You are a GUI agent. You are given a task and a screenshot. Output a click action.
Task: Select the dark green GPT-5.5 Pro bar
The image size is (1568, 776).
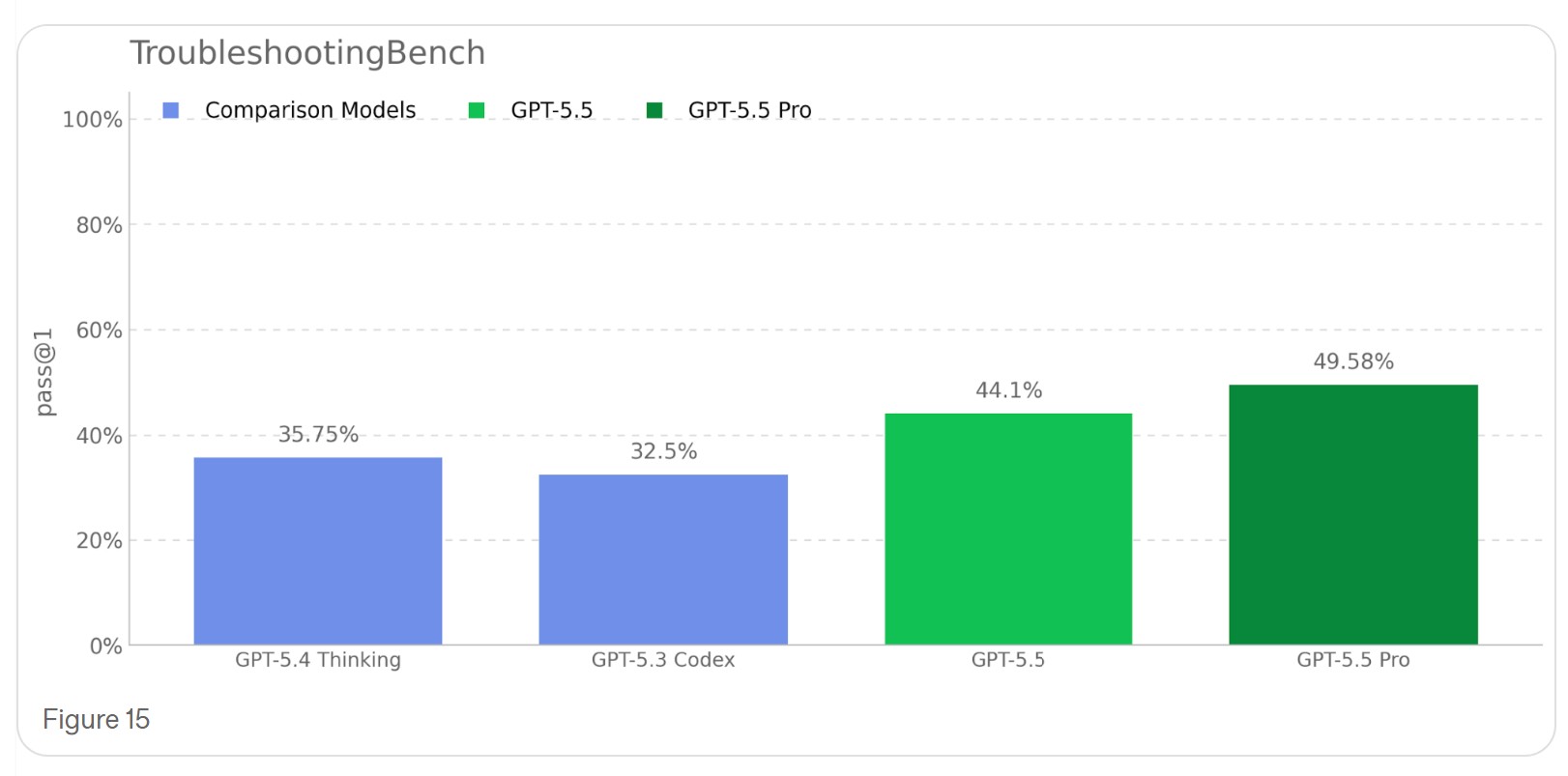pos(1353,514)
